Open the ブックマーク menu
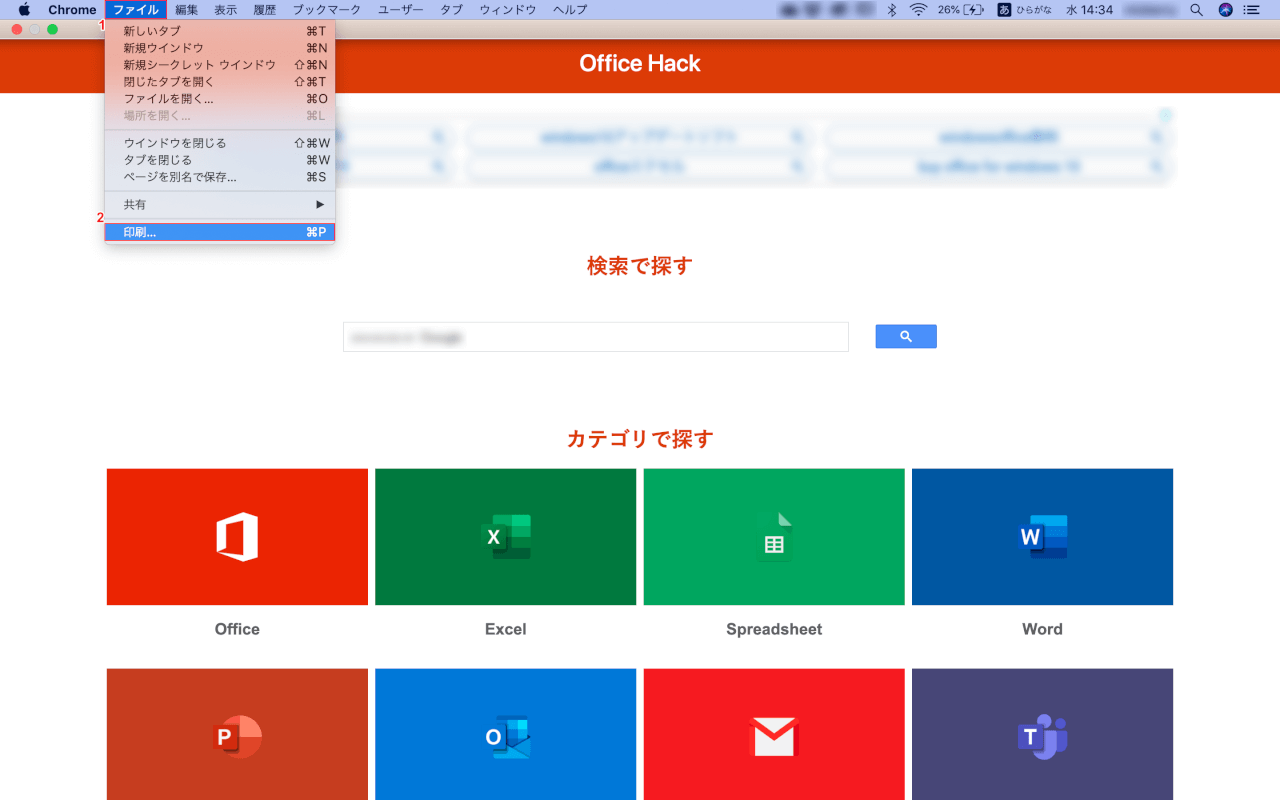Screen dimensions: 1280x800 pos(327,10)
